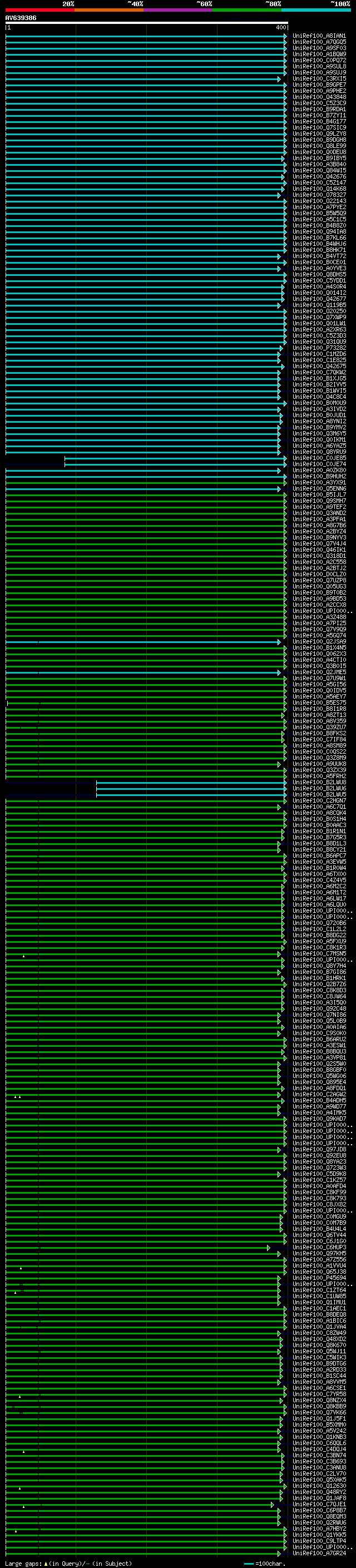
Task: Select hit label UniRef100_B9RDA1
Action: 319,110
